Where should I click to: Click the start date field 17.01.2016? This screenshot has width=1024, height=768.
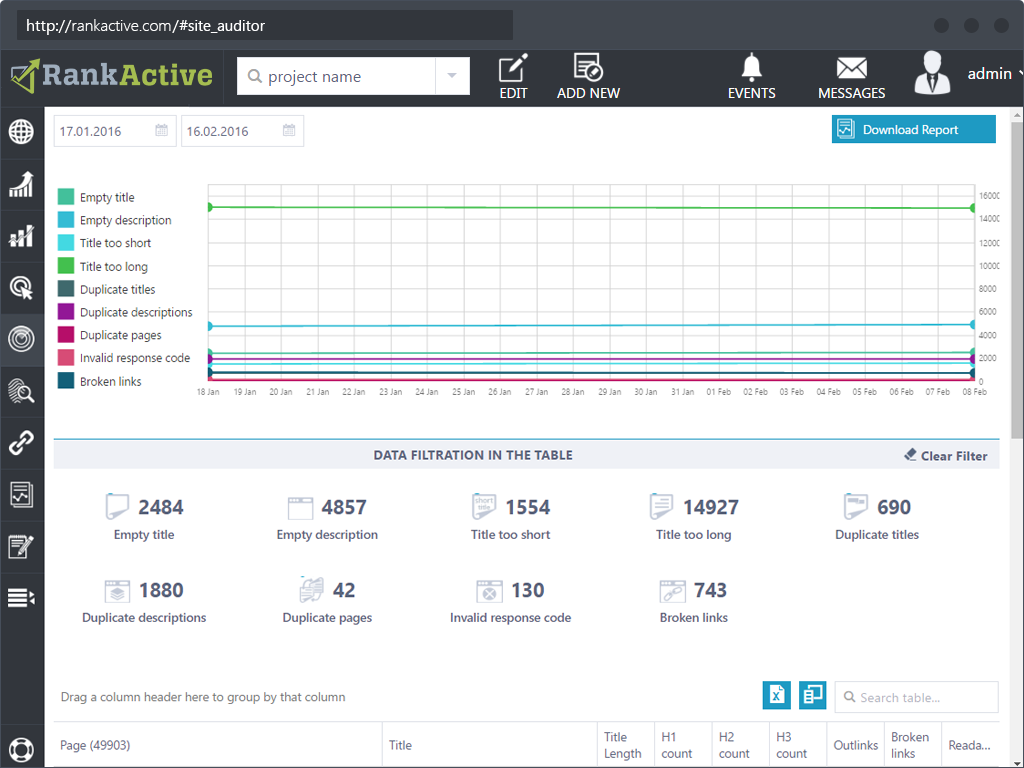click(115, 131)
